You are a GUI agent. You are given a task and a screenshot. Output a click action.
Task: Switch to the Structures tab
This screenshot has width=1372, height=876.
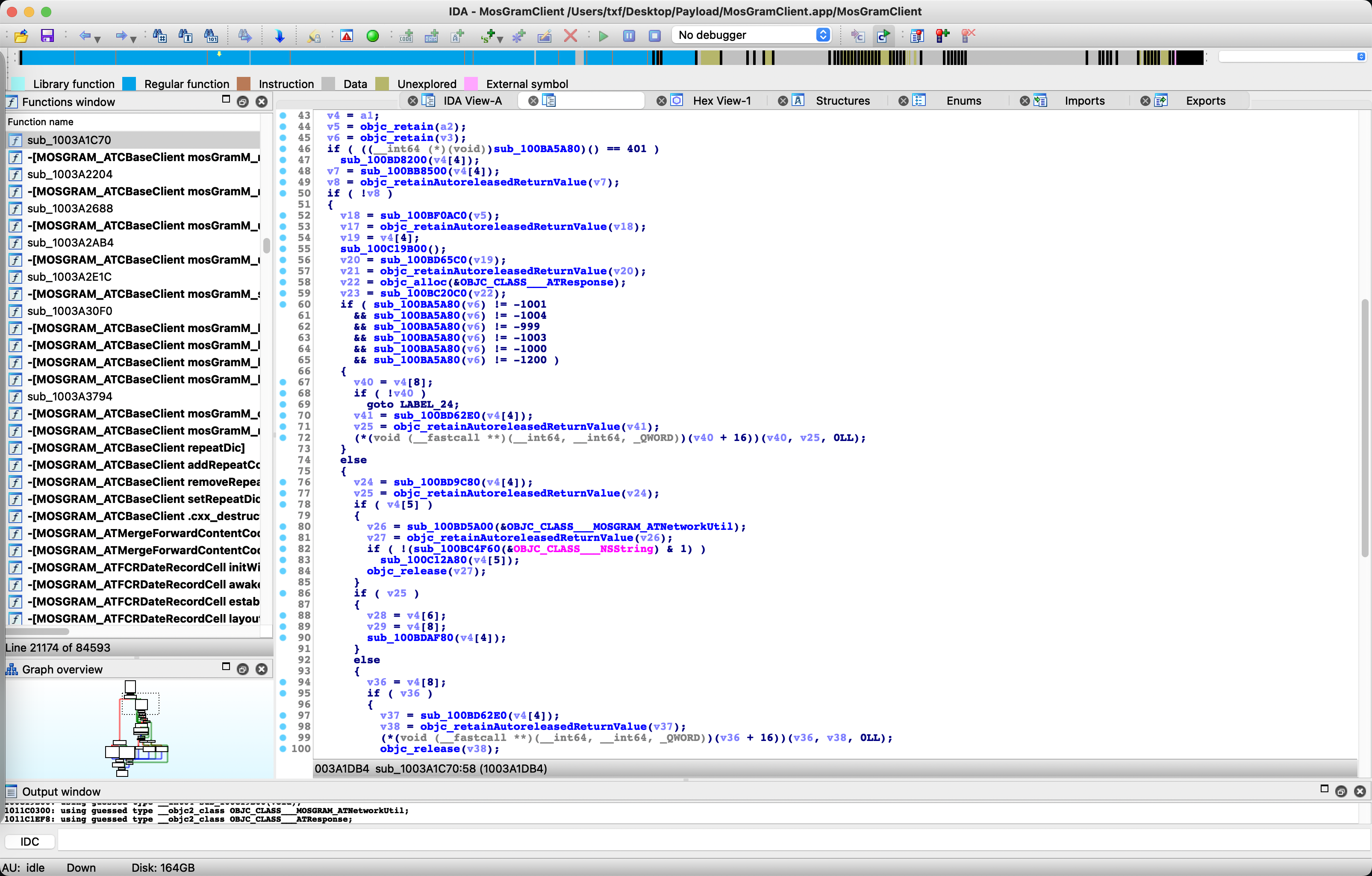843,101
